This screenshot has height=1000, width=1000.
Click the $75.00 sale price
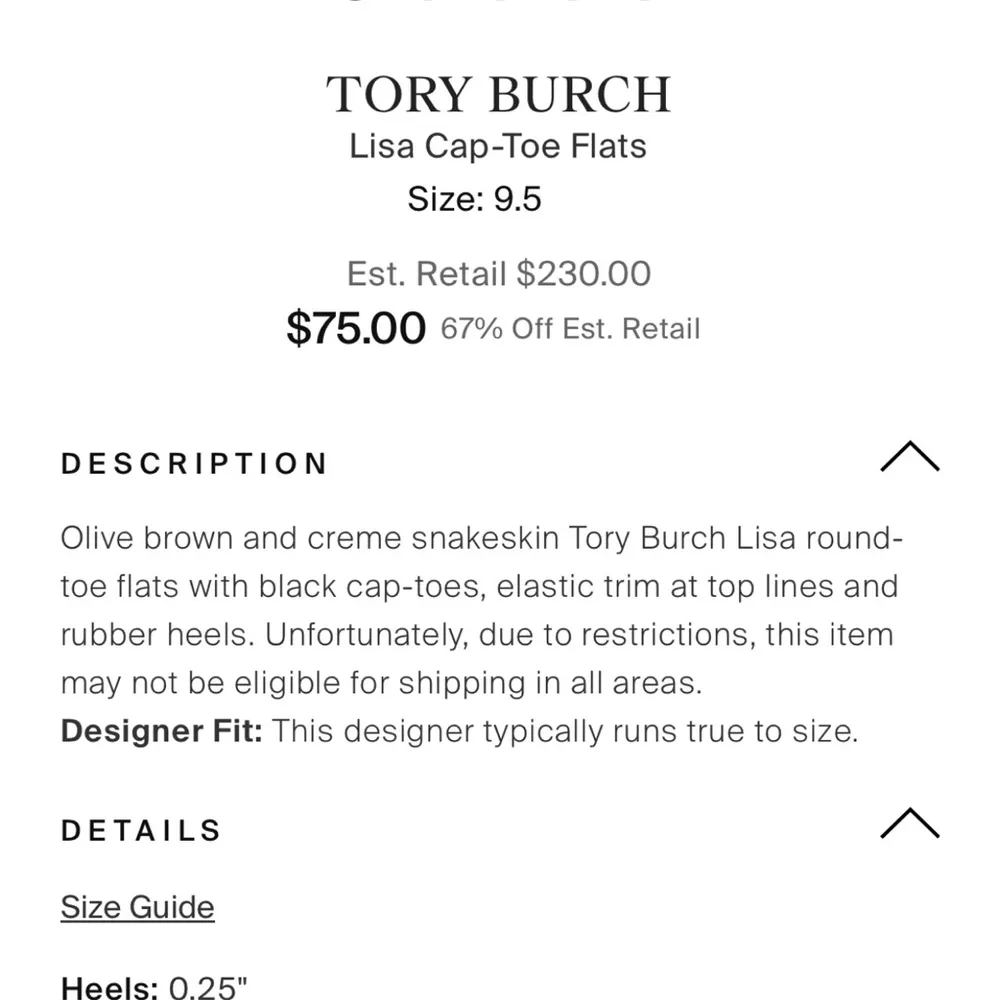[357, 328]
